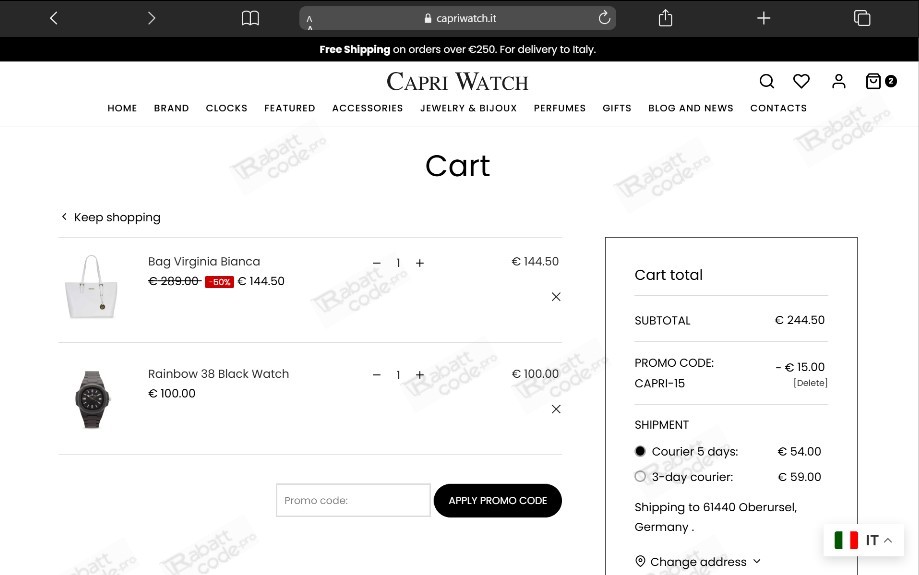Remove Rainbow 38 Black Watch from cart
This screenshot has width=919, height=575.
point(556,409)
